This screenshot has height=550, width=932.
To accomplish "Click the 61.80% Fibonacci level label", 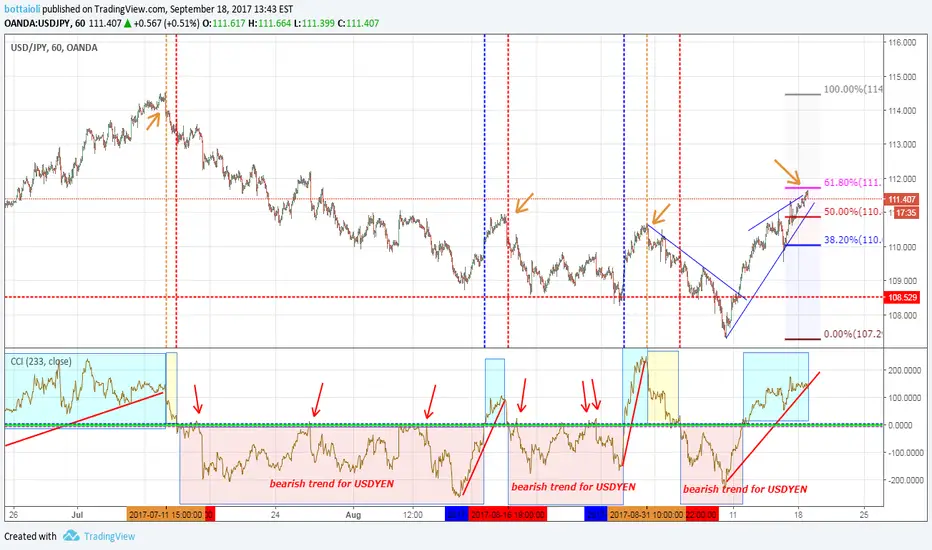I will pos(853,183).
